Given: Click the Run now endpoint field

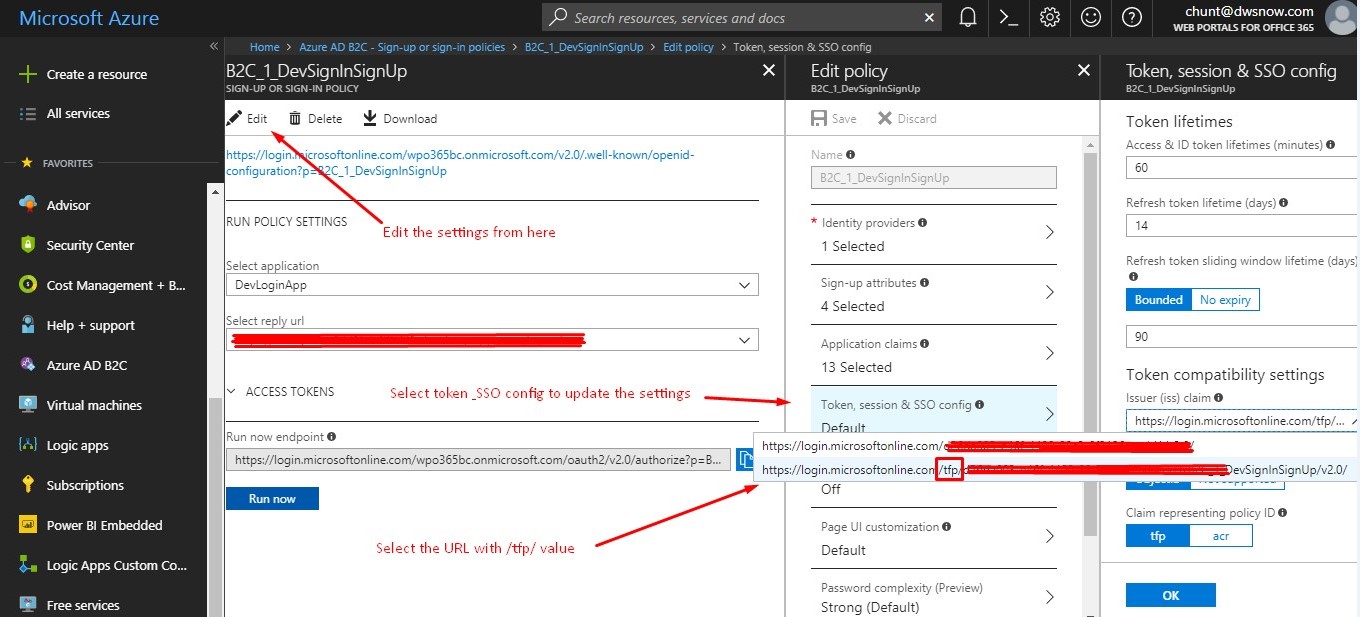Looking at the screenshot, I should 478,460.
